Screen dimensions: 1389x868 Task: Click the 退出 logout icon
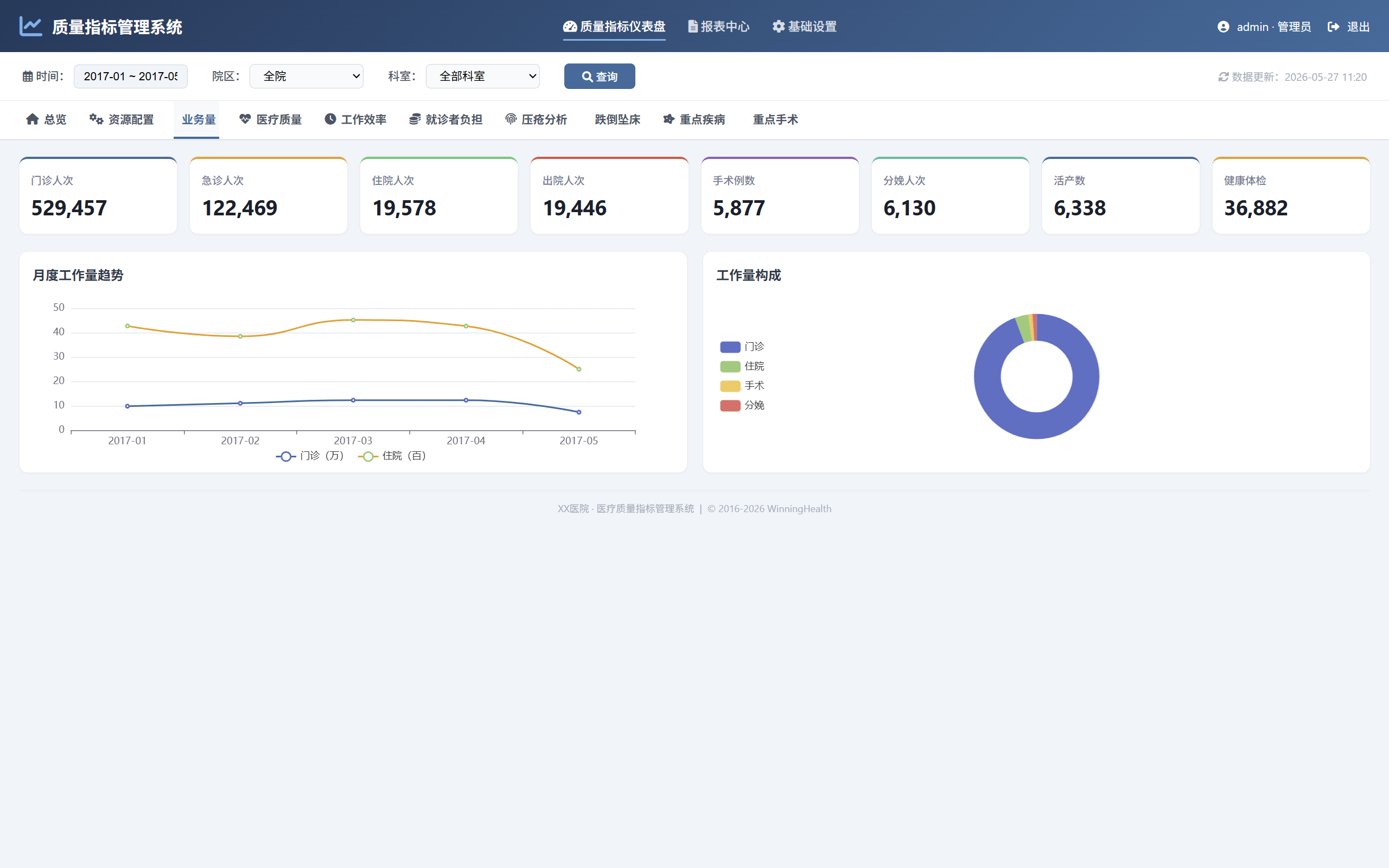point(1333,27)
